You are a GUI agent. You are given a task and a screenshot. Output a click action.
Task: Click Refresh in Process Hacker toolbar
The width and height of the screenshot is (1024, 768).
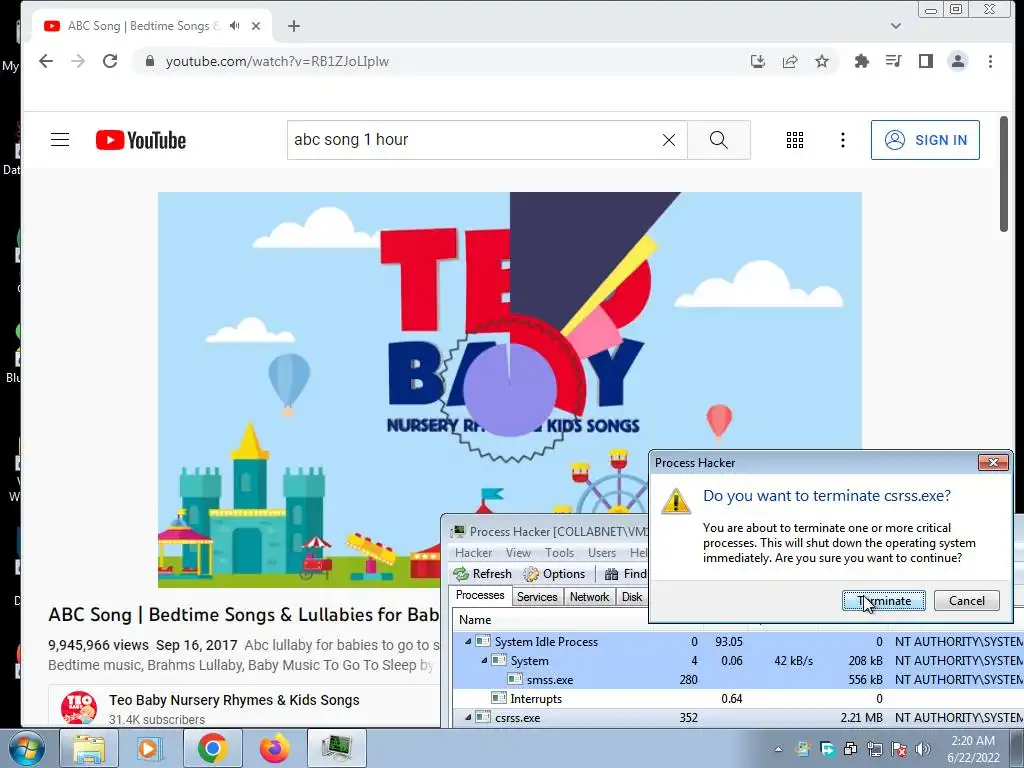(x=483, y=574)
